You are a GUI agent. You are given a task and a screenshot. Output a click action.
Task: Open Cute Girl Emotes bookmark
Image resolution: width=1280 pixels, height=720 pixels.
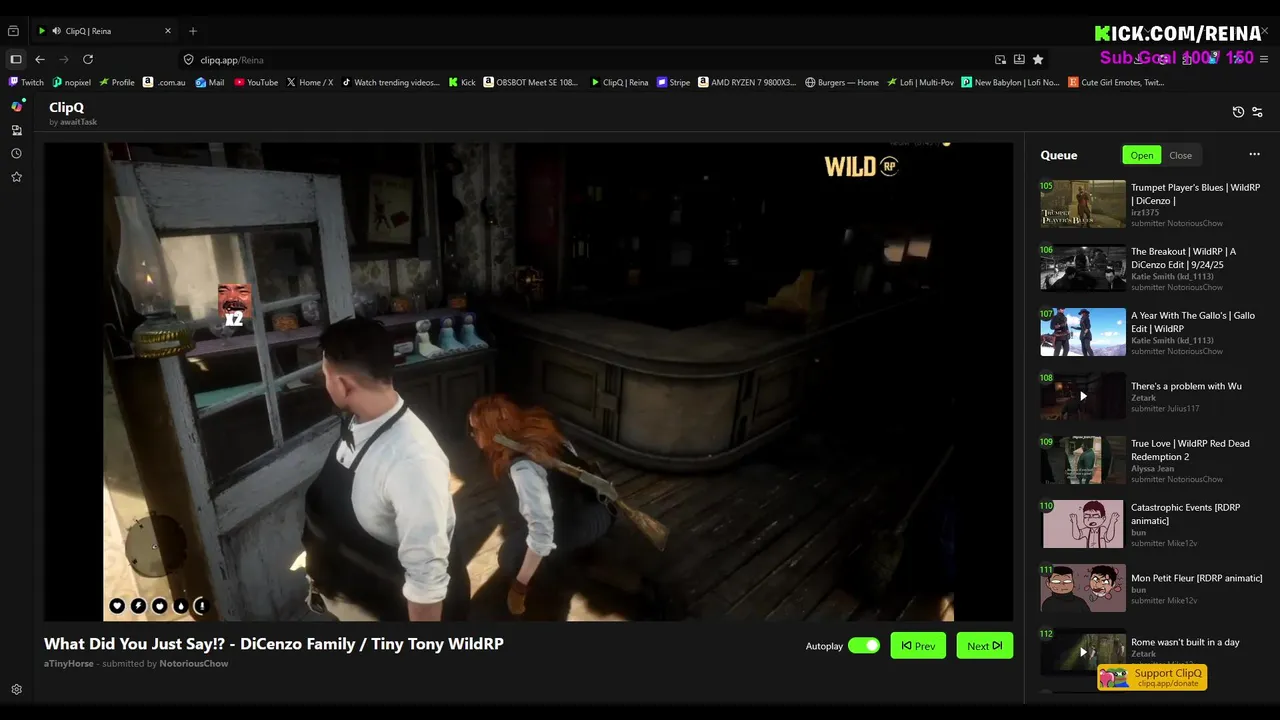[1116, 83]
